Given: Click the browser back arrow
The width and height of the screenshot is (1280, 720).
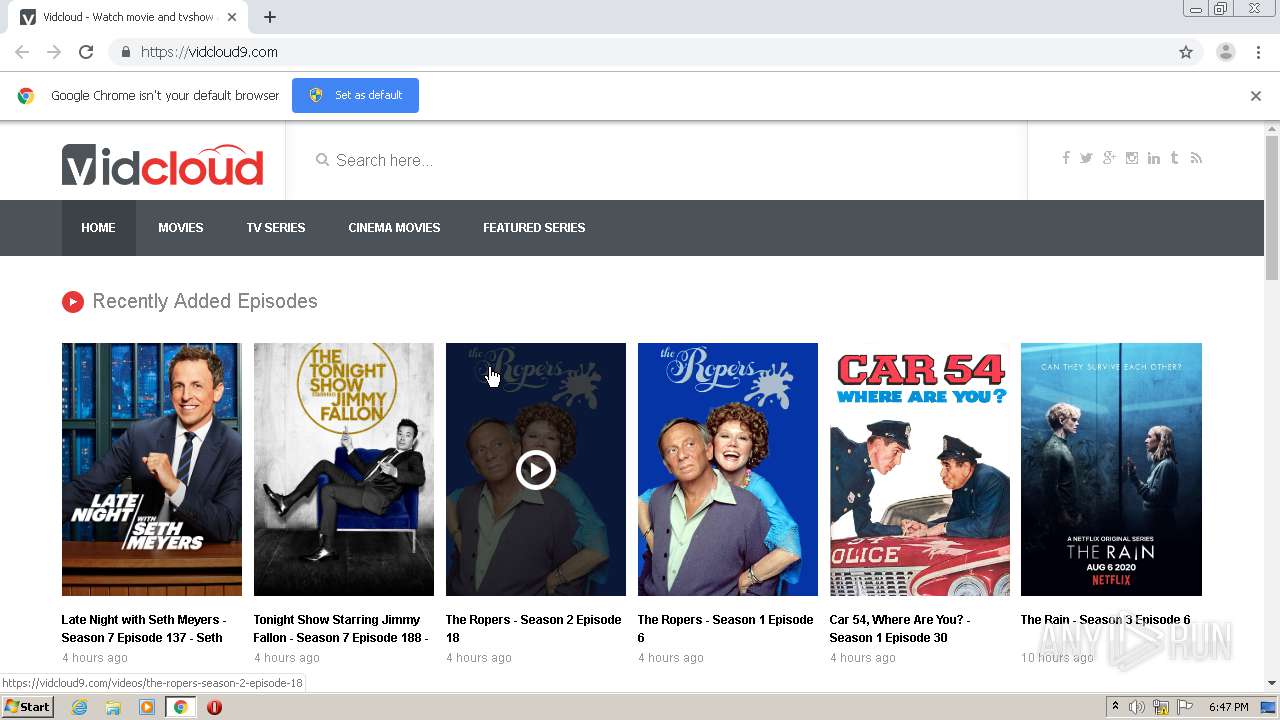Looking at the screenshot, I should [22, 52].
